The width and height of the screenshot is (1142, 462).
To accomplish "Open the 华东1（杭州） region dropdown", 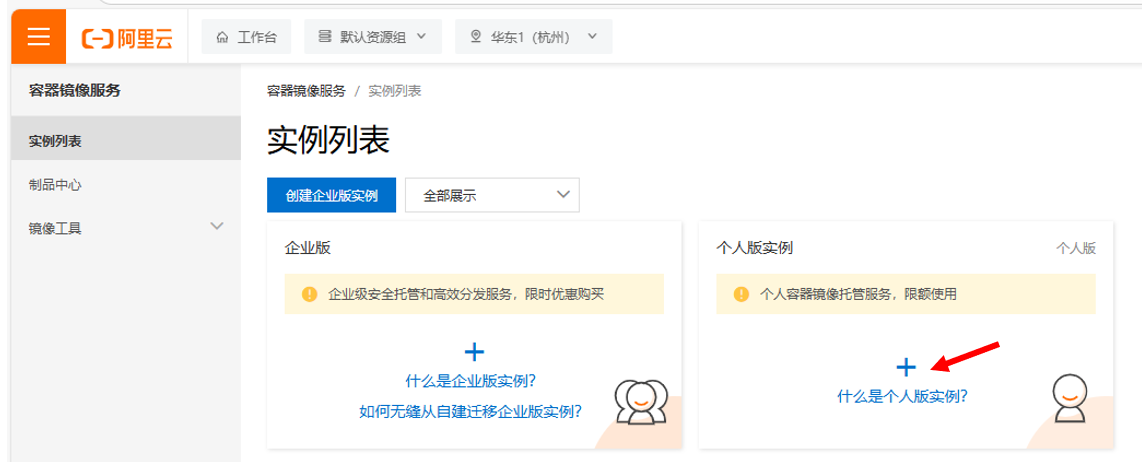I will (534, 37).
